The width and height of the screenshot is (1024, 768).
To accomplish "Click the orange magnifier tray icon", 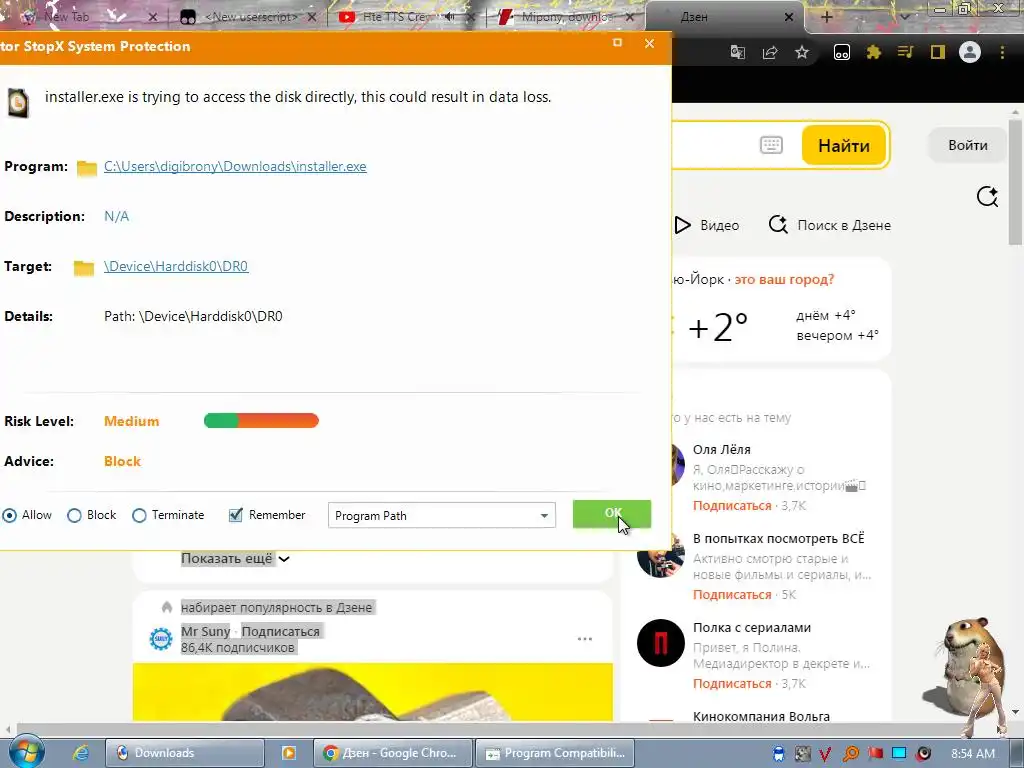I will click(851, 754).
